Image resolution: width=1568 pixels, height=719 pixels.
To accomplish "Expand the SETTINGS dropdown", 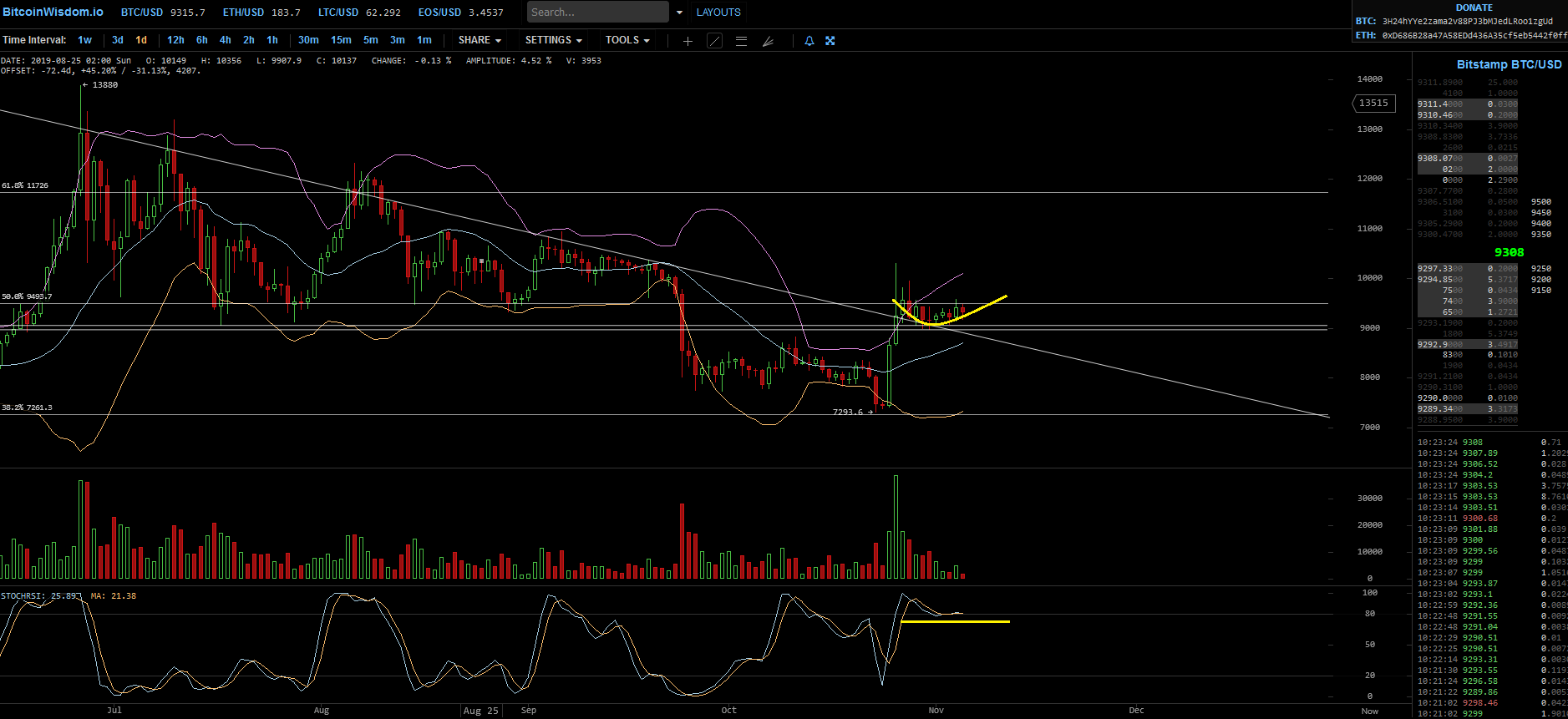I will pyautogui.click(x=553, y=40).
